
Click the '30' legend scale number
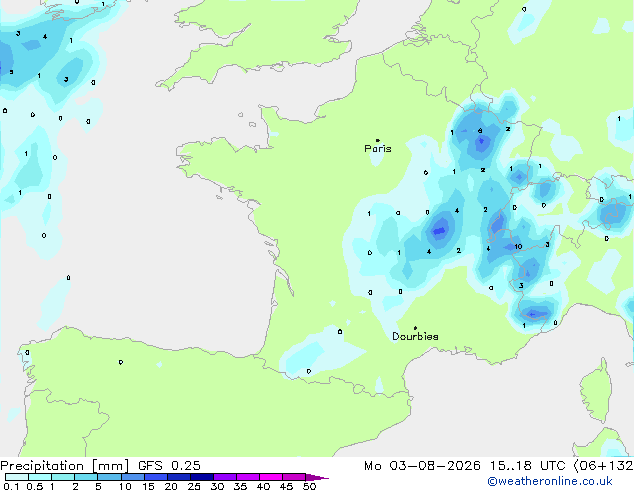tap(217, 486)
